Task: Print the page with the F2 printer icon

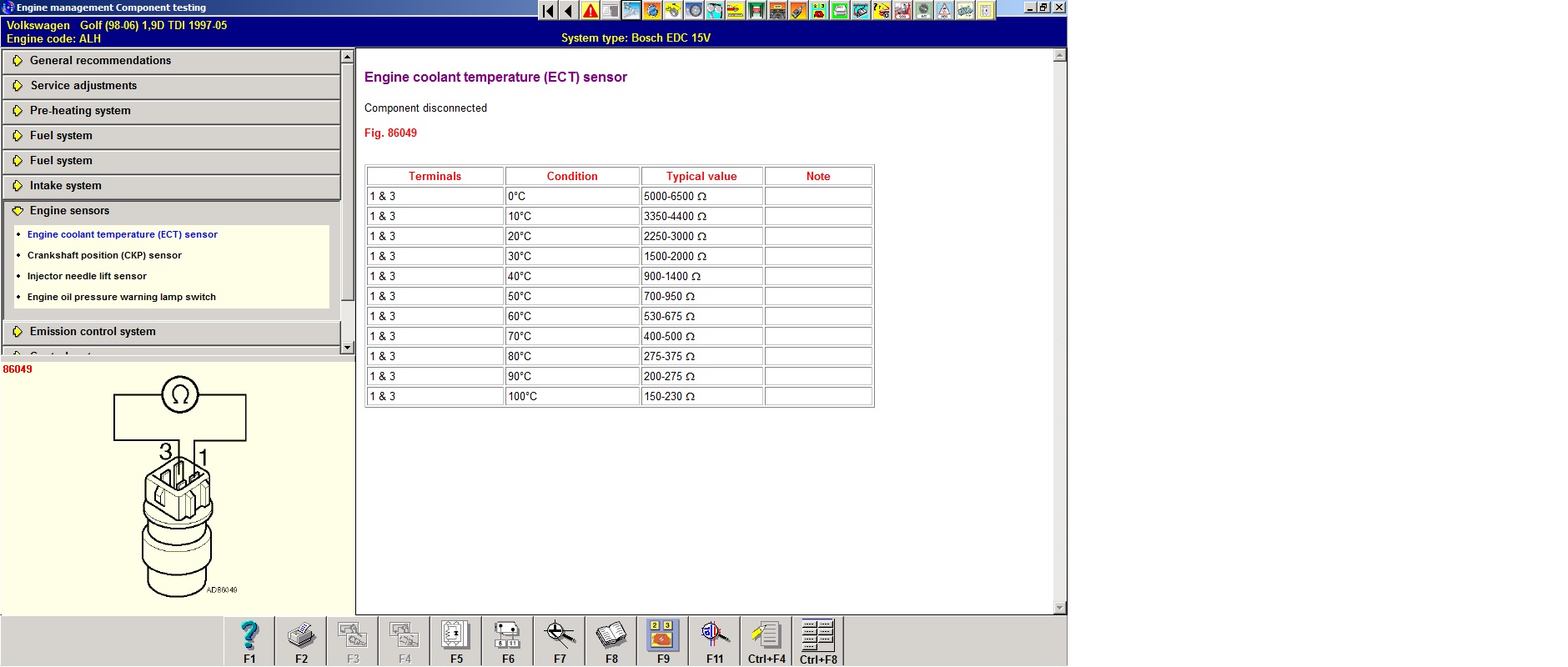Action: (301, 638)
